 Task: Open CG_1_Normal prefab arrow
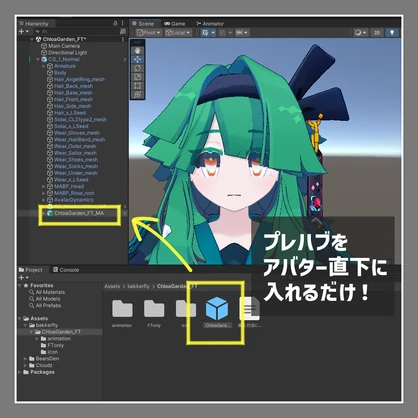click(x=125, y=59)
